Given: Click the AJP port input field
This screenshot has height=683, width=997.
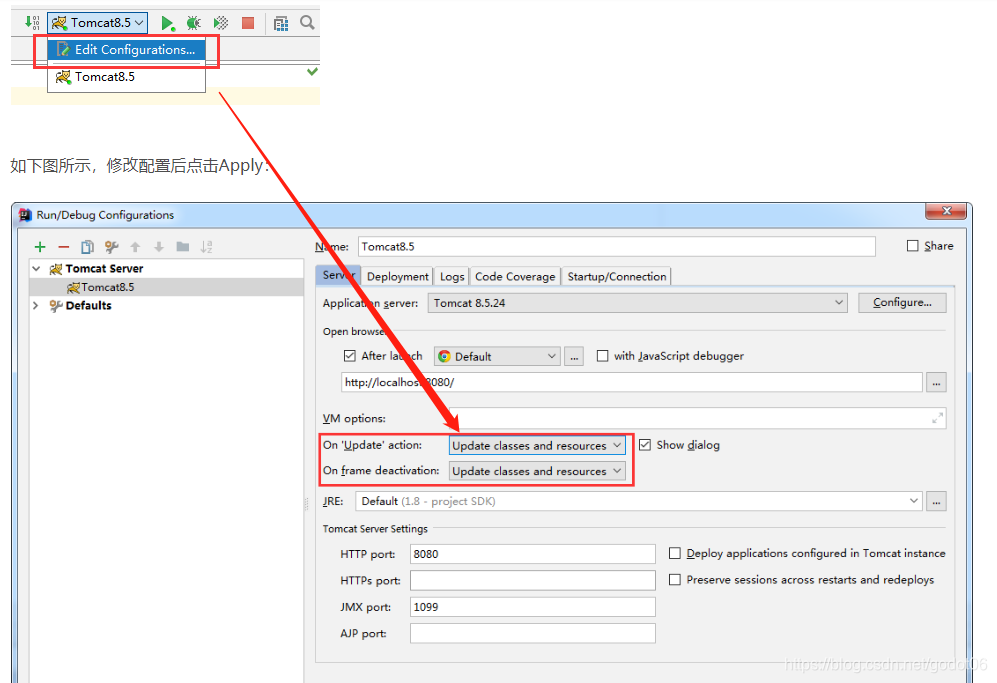Looking at the screenshot, I should click(532, 633).
